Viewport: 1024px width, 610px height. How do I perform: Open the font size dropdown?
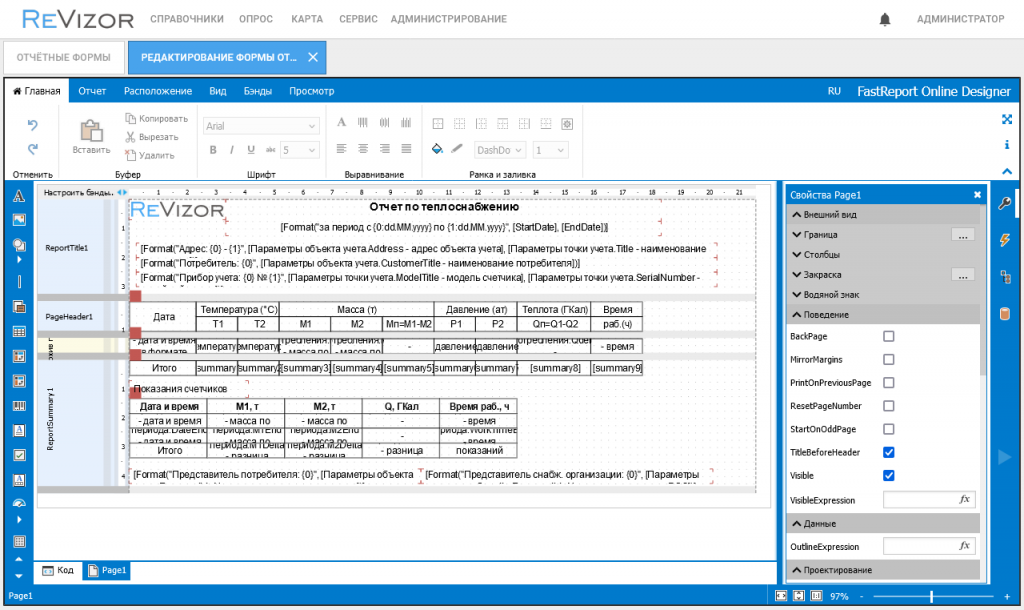[x=300, y=150]
